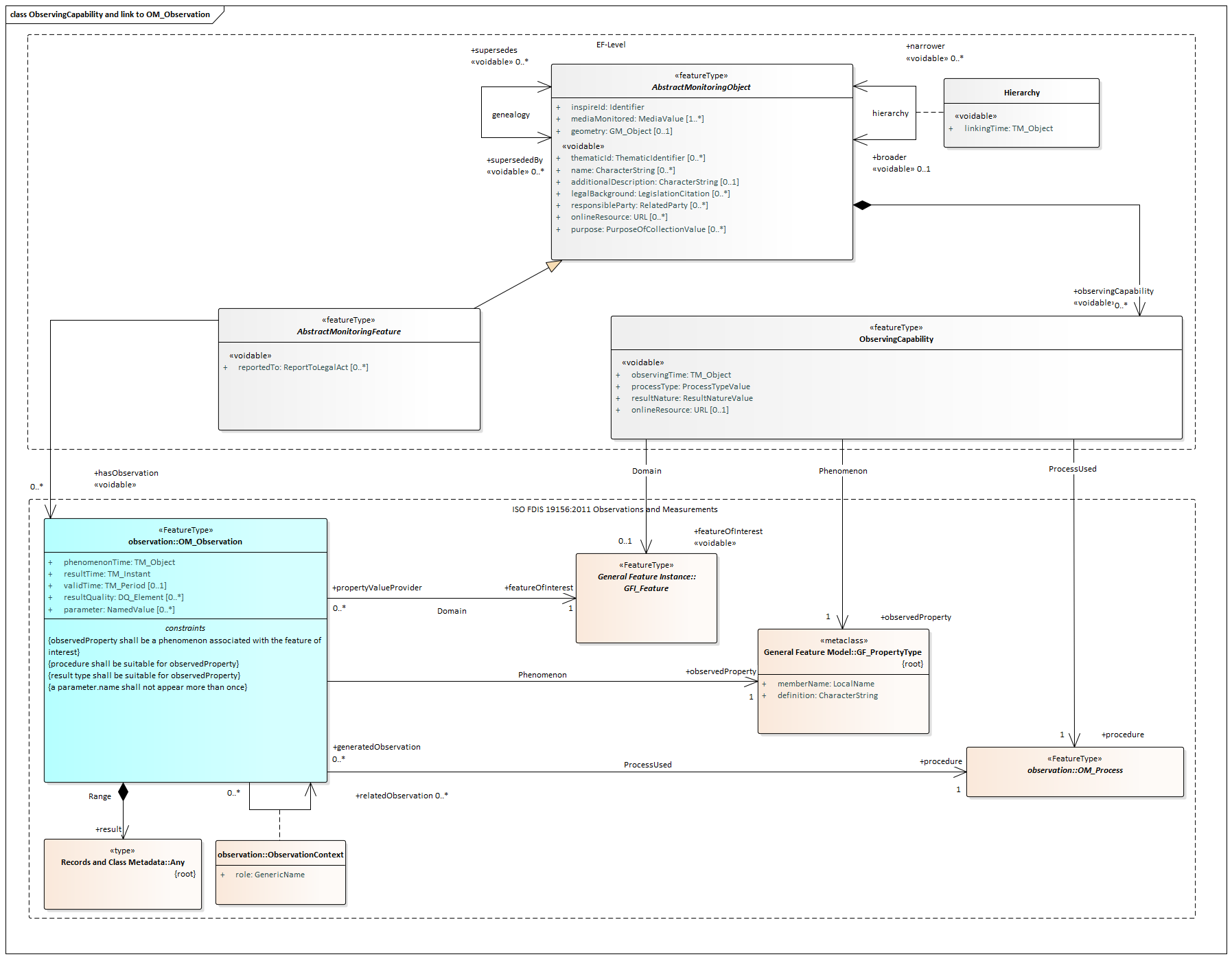1232x959 pixels.
Task: Click the inspireId: Identifier attribute
Action: pyautogui.click(x=607, y=107)
